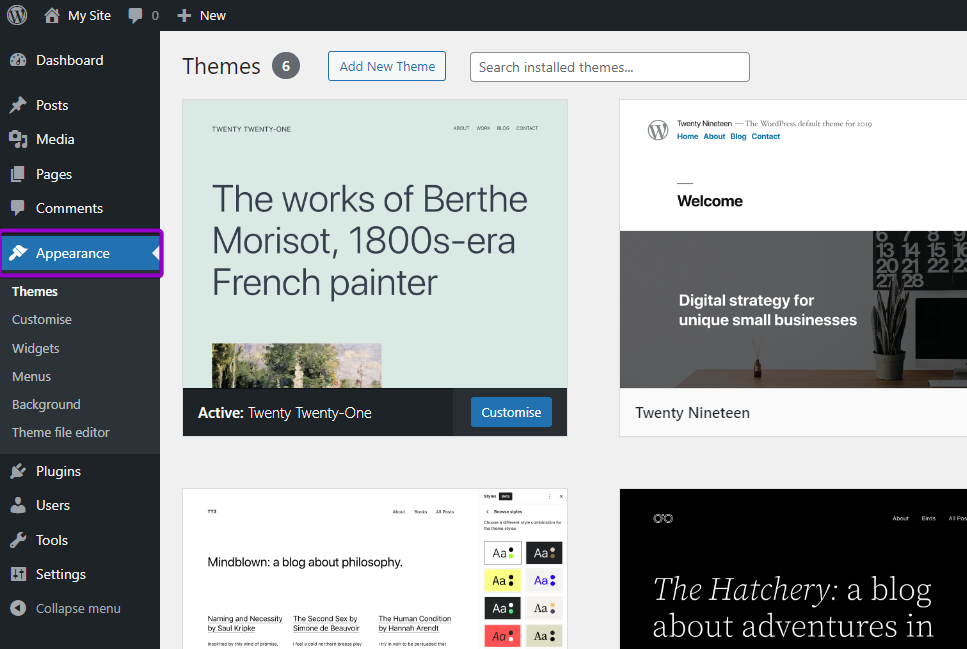
Task: Open the My Site home icon
Action: pyautogui.click(x=52, y=15)
